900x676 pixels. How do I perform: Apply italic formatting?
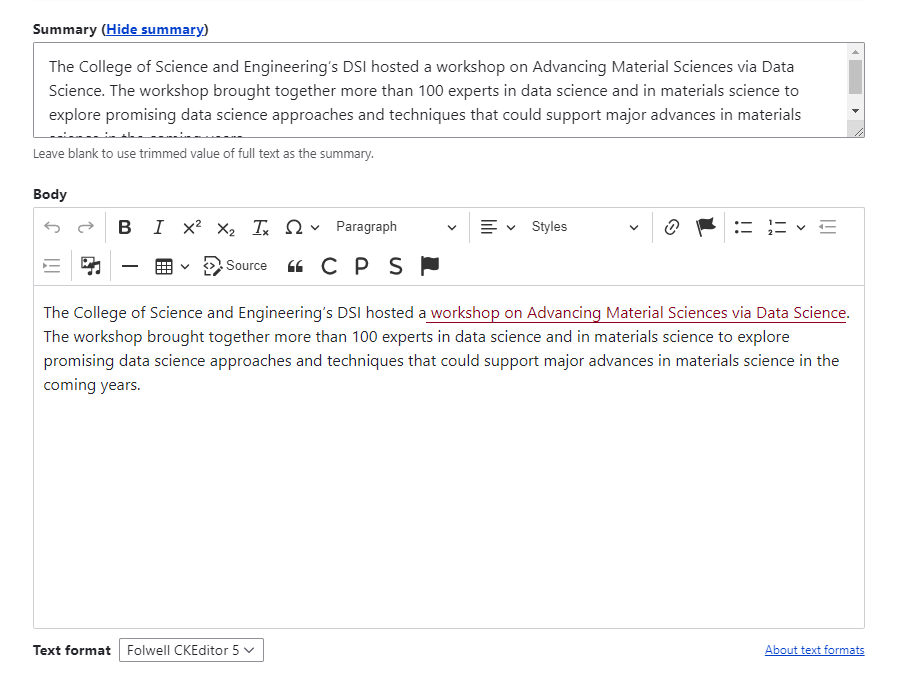coord(158,227)
